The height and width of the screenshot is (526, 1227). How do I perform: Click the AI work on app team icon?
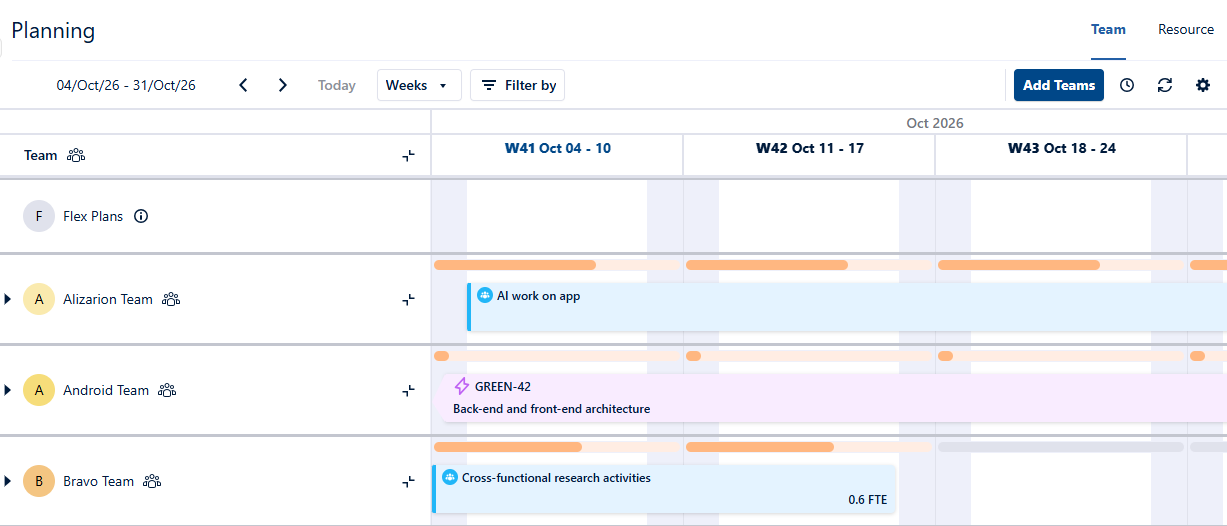click(485, 295)
